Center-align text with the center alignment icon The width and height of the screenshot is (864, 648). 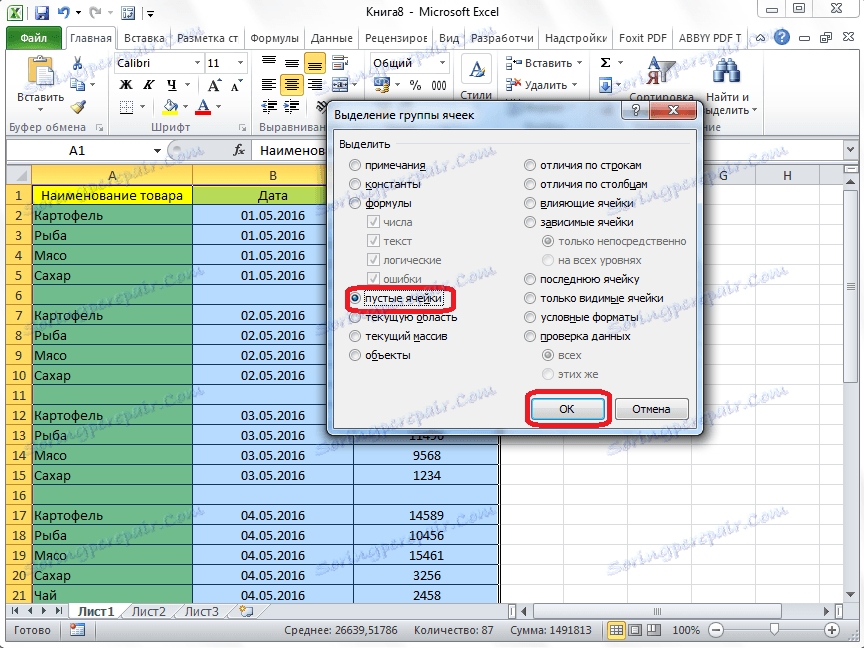291,85
